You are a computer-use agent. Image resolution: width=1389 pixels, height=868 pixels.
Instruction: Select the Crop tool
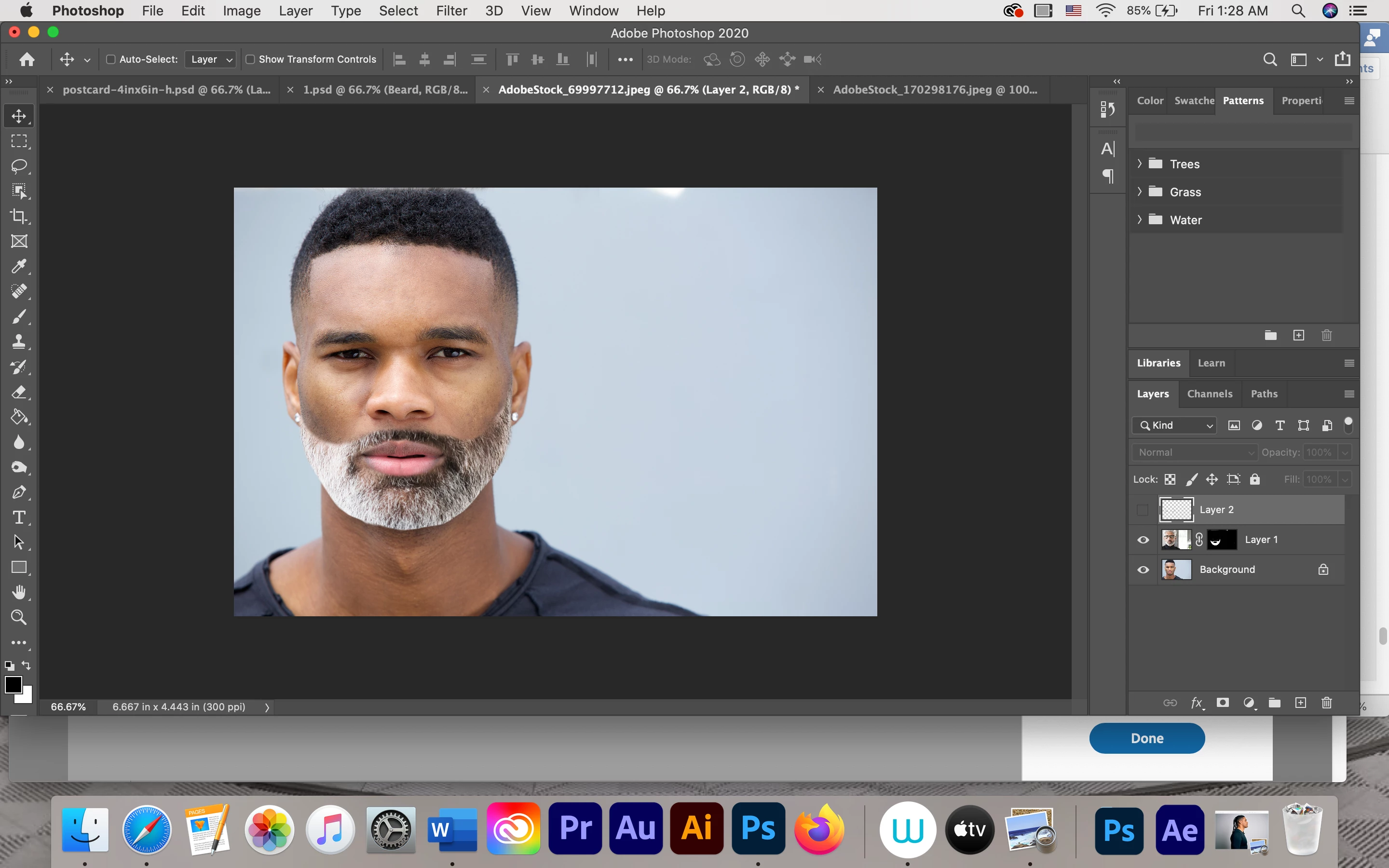pos(19,217)
